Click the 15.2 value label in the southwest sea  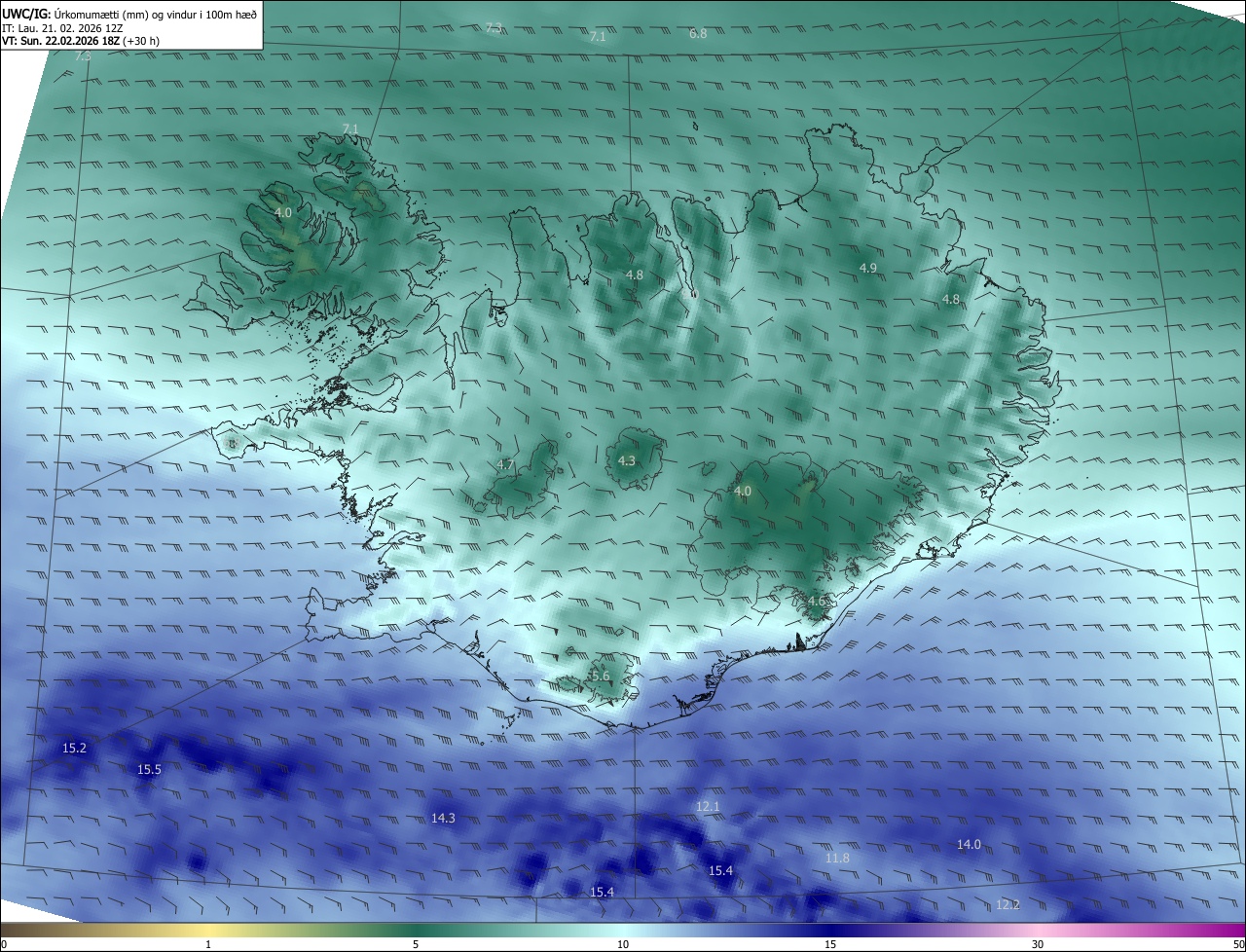tap(74, 749)
